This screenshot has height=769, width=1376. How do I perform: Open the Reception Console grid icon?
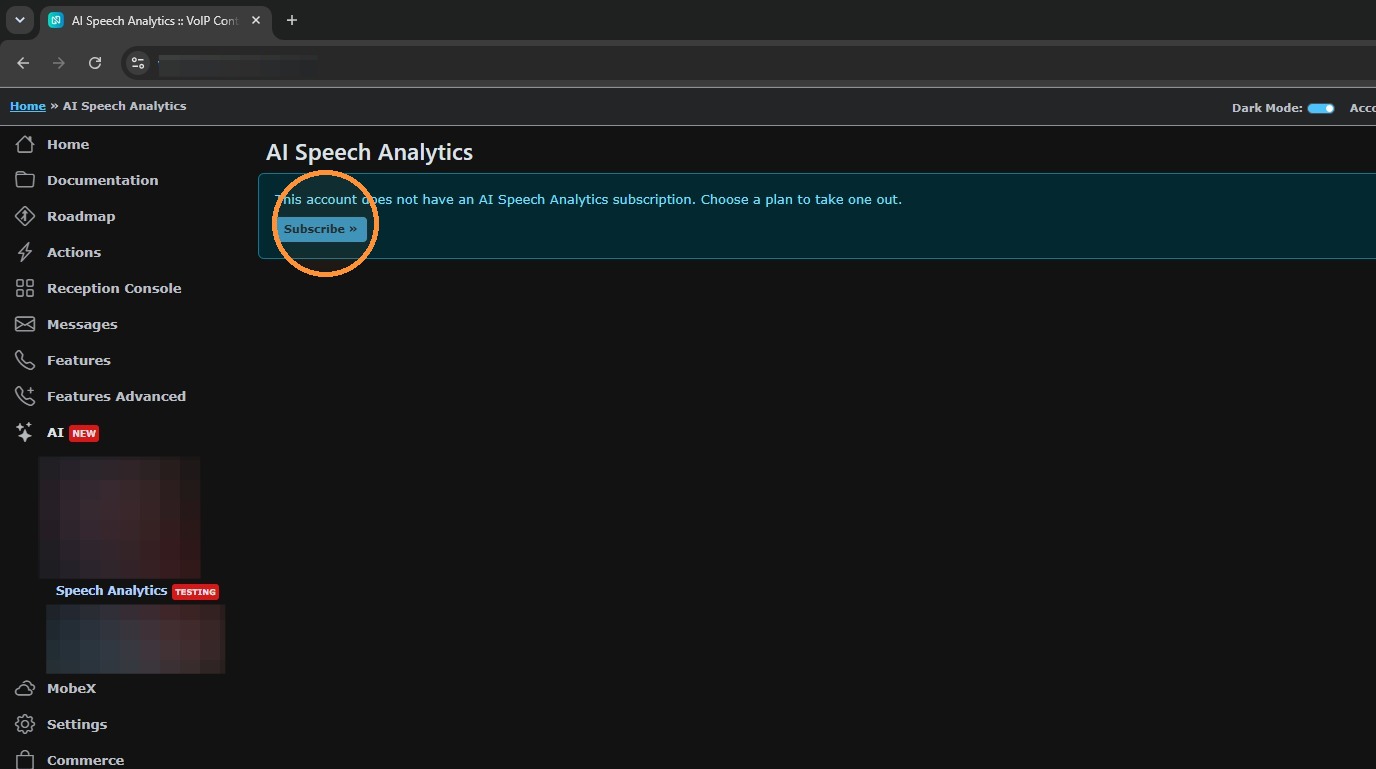pos(25,288)
